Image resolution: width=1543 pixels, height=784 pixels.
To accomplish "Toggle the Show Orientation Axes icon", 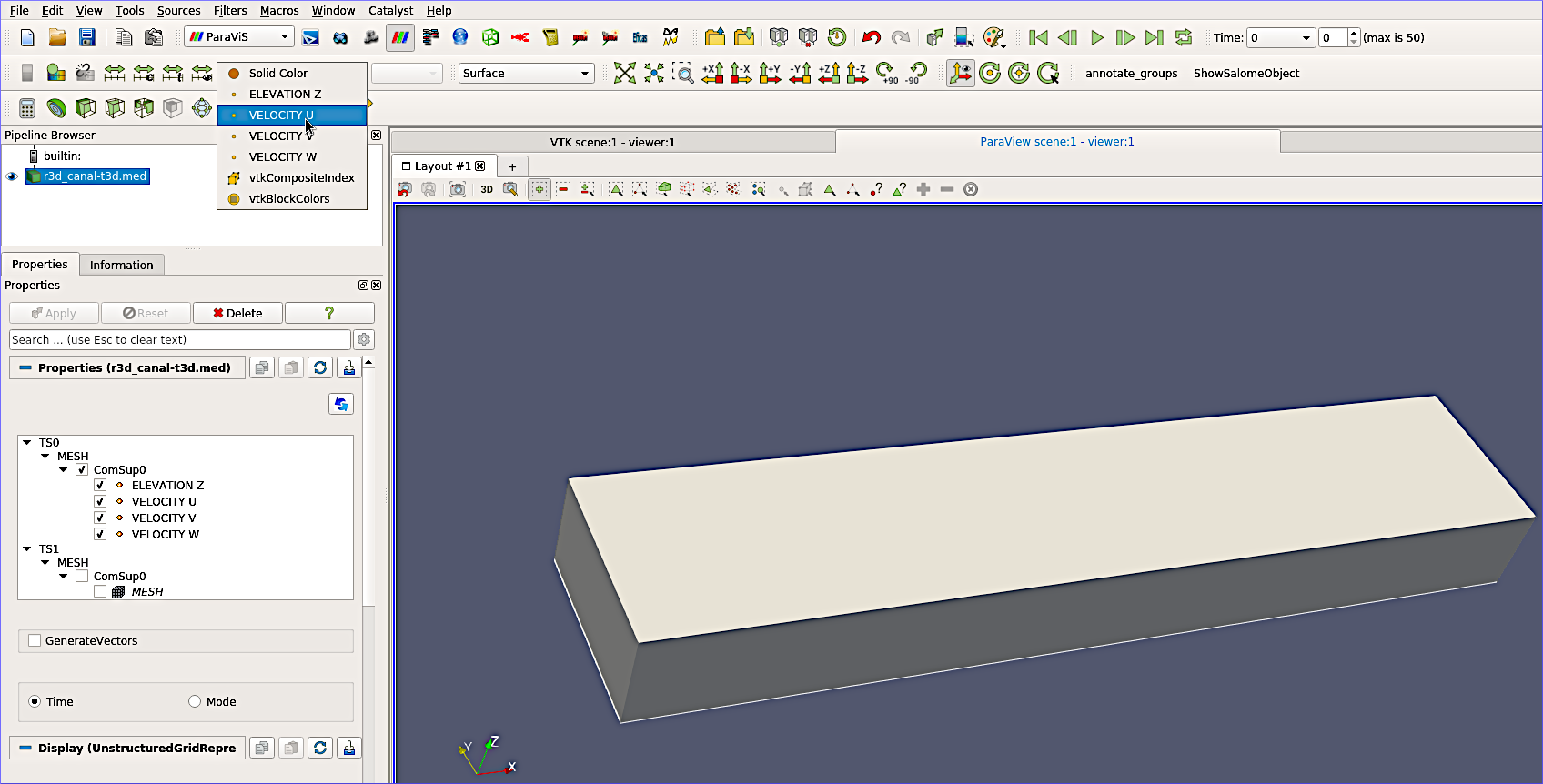I will pos(960,74).
